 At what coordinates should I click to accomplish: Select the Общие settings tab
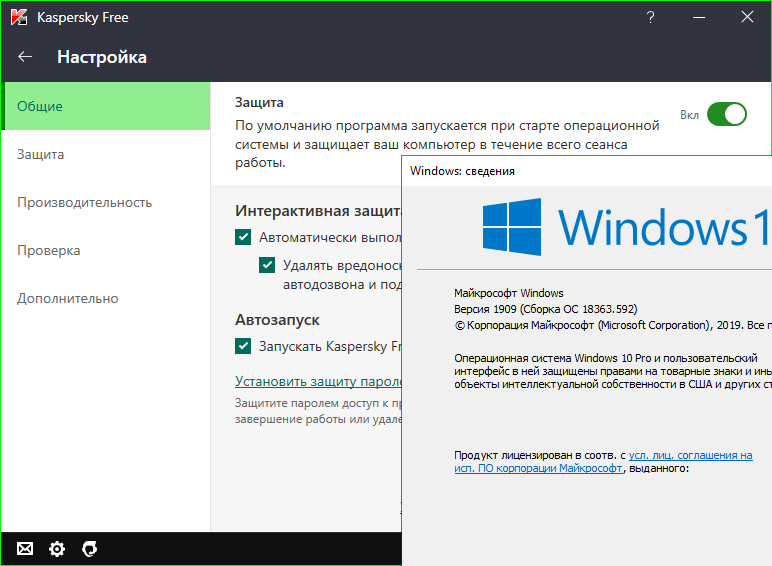point(106,106)
